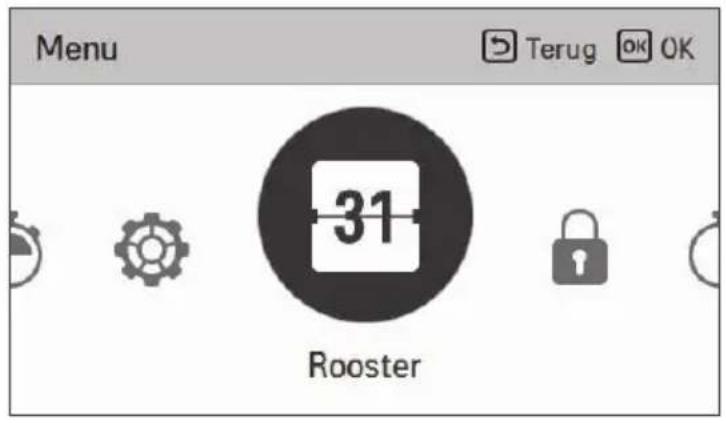Click the OK text label
Image resolution: width=726 pixels, height=423 pixels.
[x=677, y=47]
